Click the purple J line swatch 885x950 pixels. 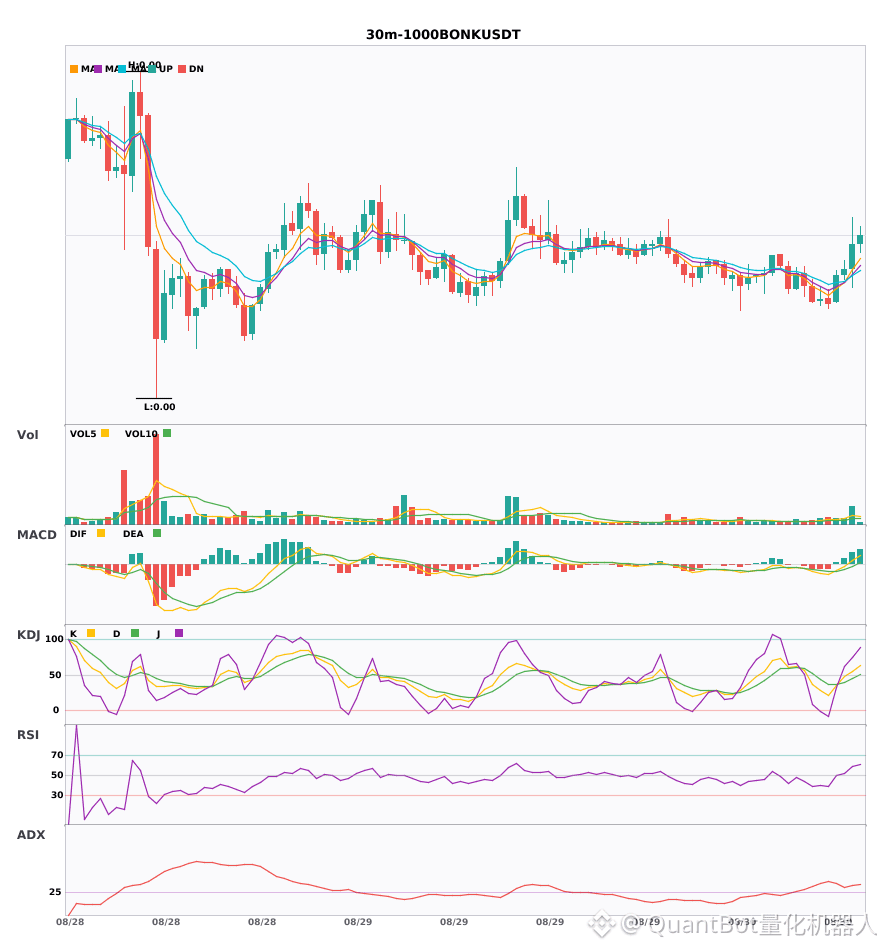179,633
